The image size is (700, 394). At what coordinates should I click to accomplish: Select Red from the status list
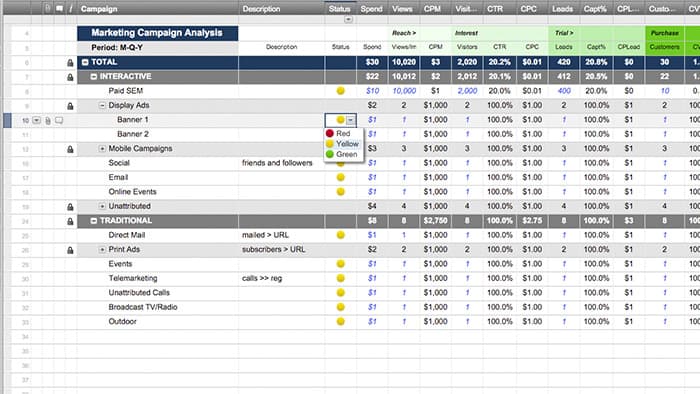click(x=343, y=133)
